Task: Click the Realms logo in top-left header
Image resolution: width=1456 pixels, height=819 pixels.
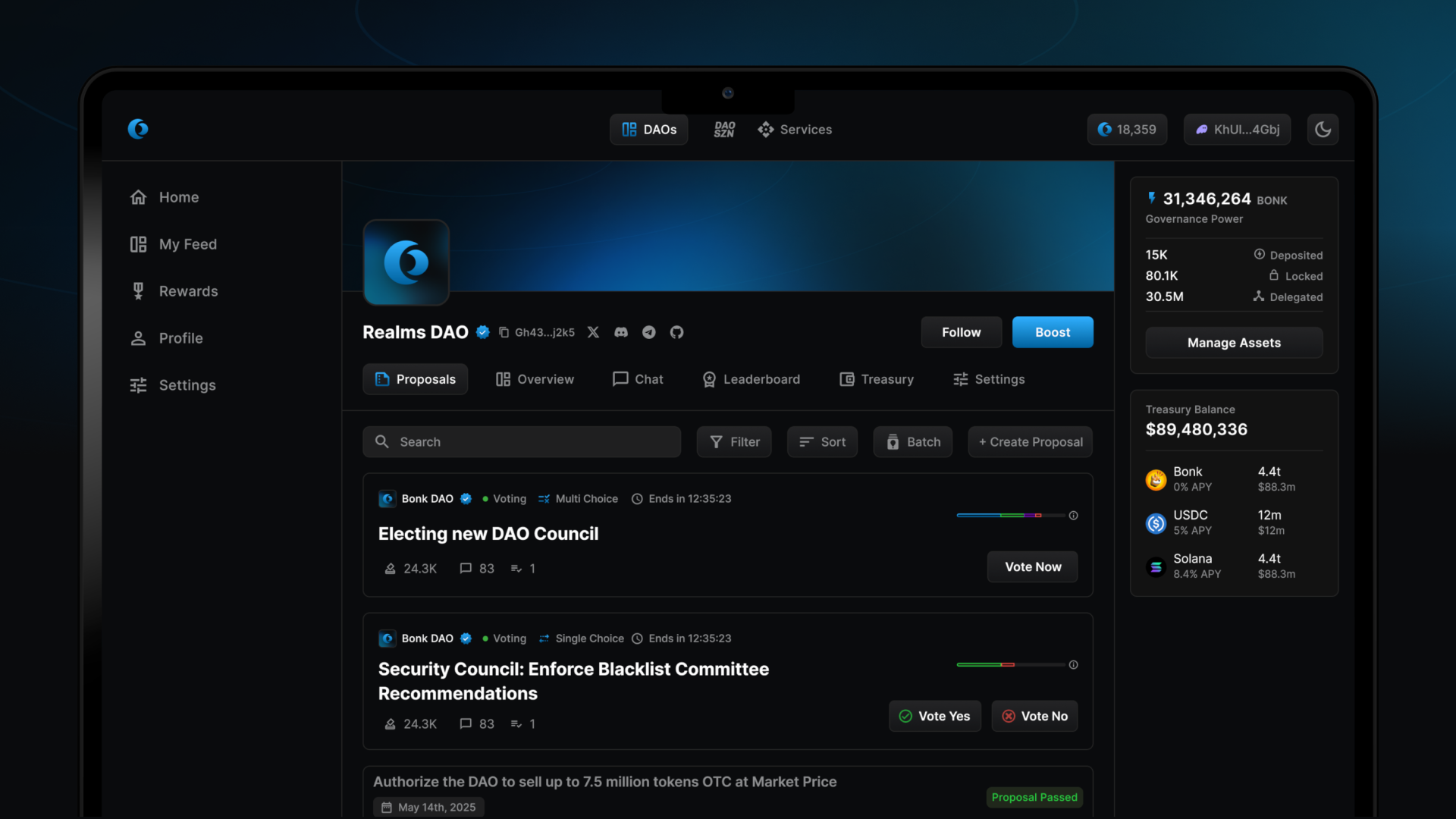Action: tap(138, 129)
